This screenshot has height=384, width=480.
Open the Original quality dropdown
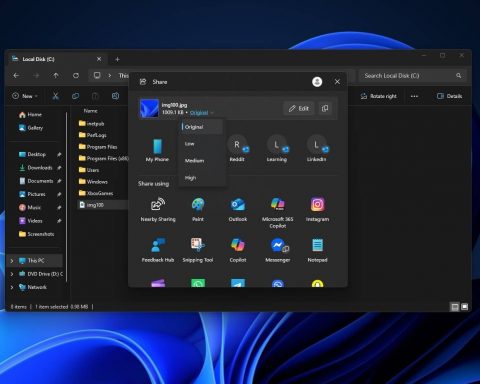202,113
